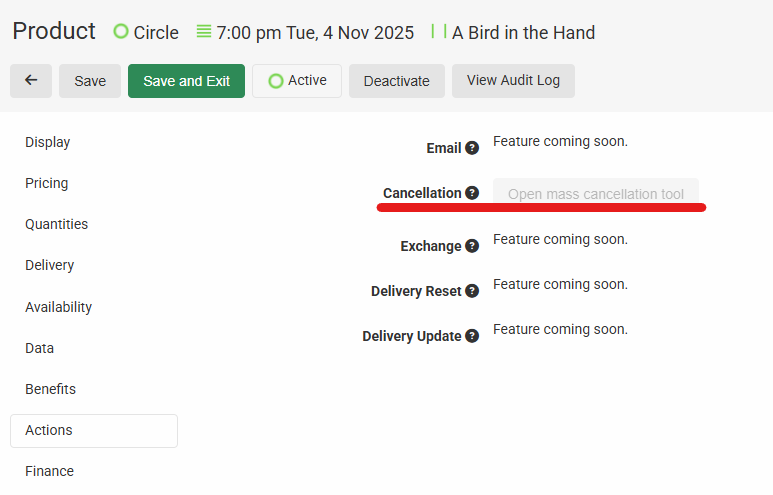Click the back arrow button
Image resolution: width=773 pixels, height=495 pixels.
31,81
